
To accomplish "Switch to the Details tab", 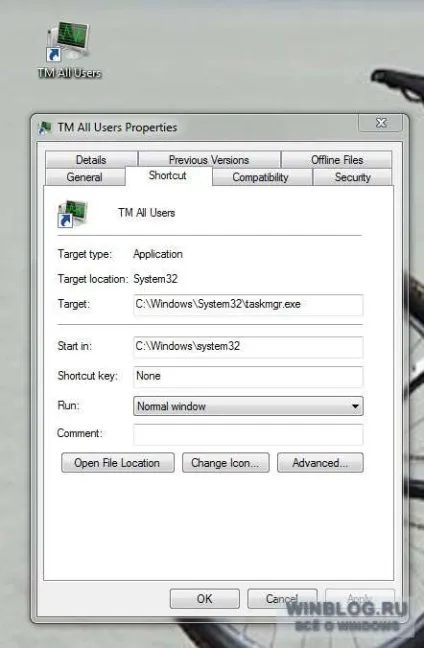I will coord(91,160).
